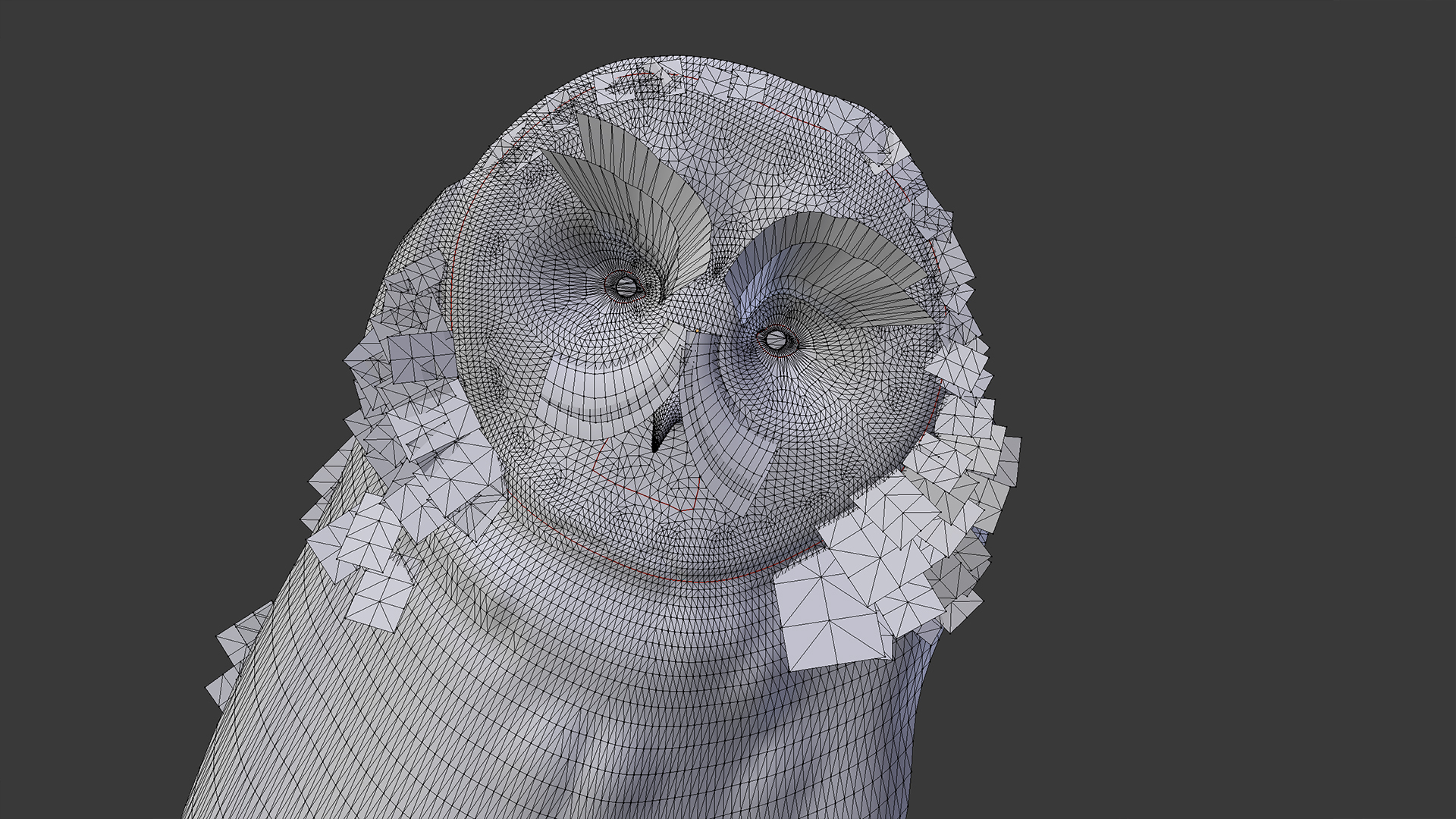Click the owl's left eye pupil
This screenshot has height=819, width=1456.
point(626,286)
